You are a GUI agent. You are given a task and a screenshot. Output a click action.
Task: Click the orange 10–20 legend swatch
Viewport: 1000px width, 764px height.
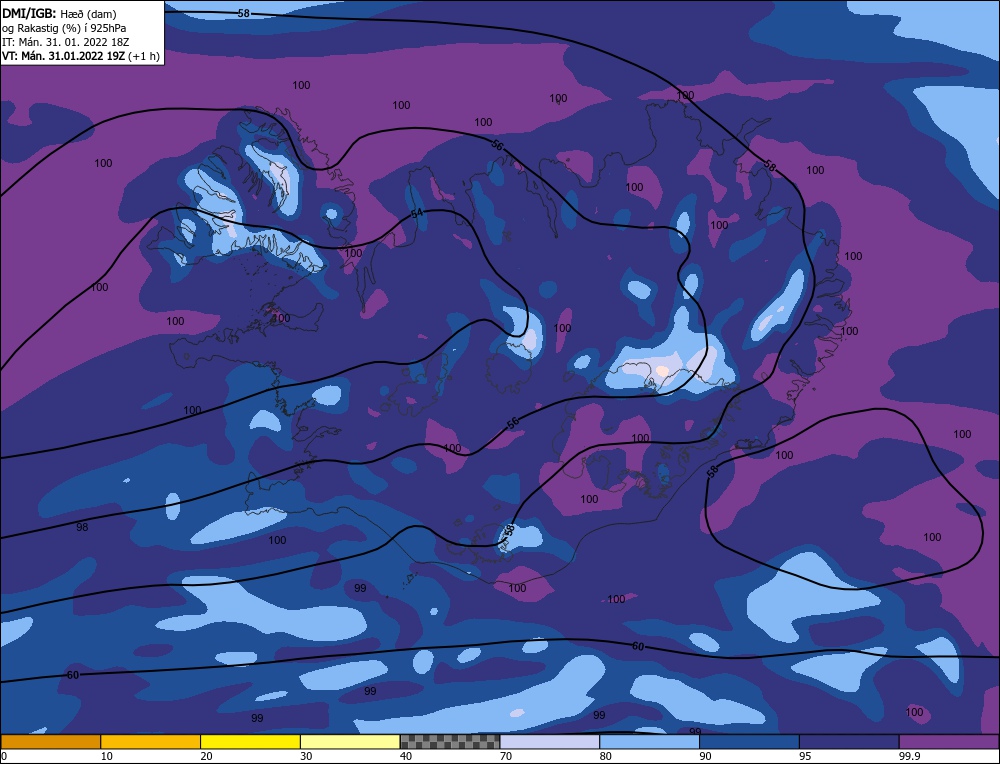(x=151, y=741)
